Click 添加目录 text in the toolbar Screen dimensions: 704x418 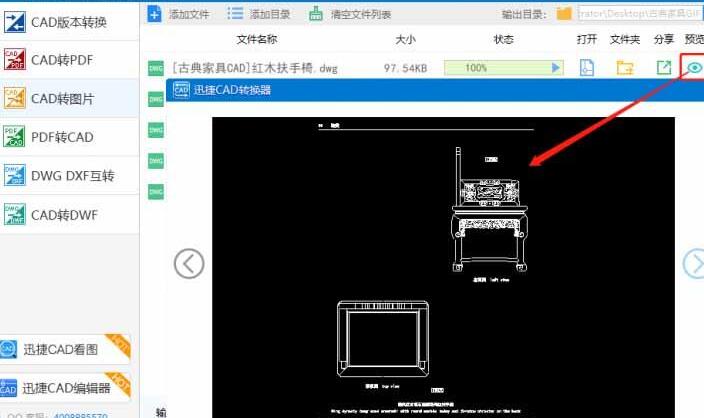pos(270,14)
